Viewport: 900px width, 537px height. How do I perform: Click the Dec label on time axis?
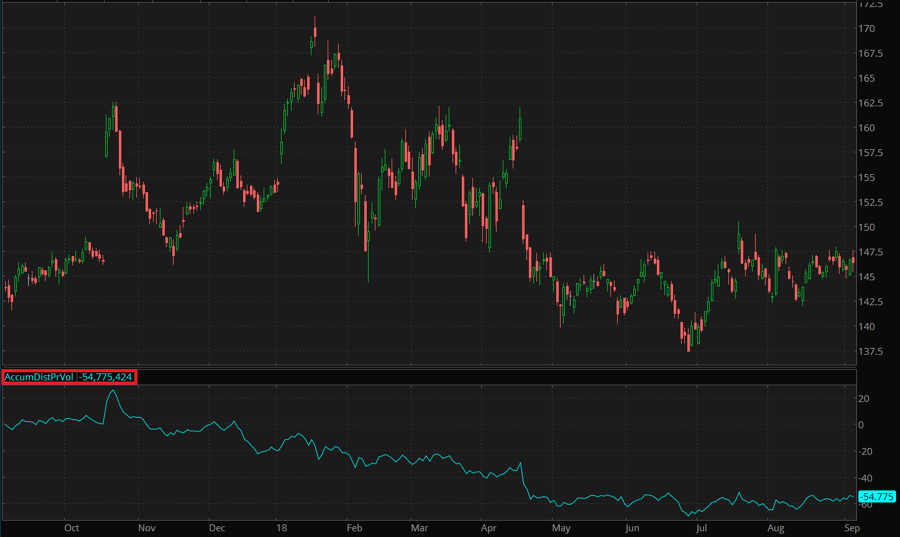point(217,526)
